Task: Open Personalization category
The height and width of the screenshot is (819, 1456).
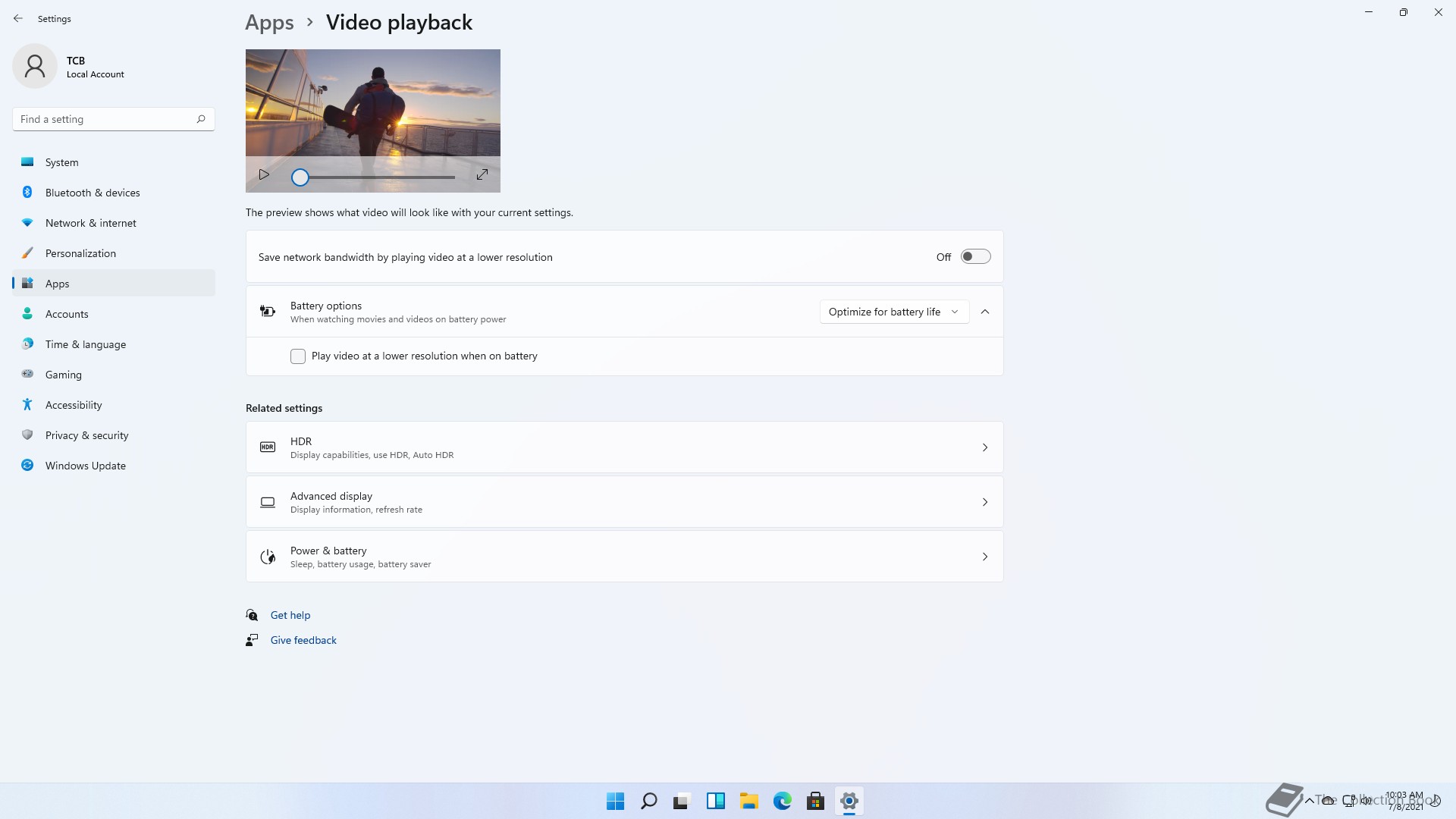Action: [114, 253]
